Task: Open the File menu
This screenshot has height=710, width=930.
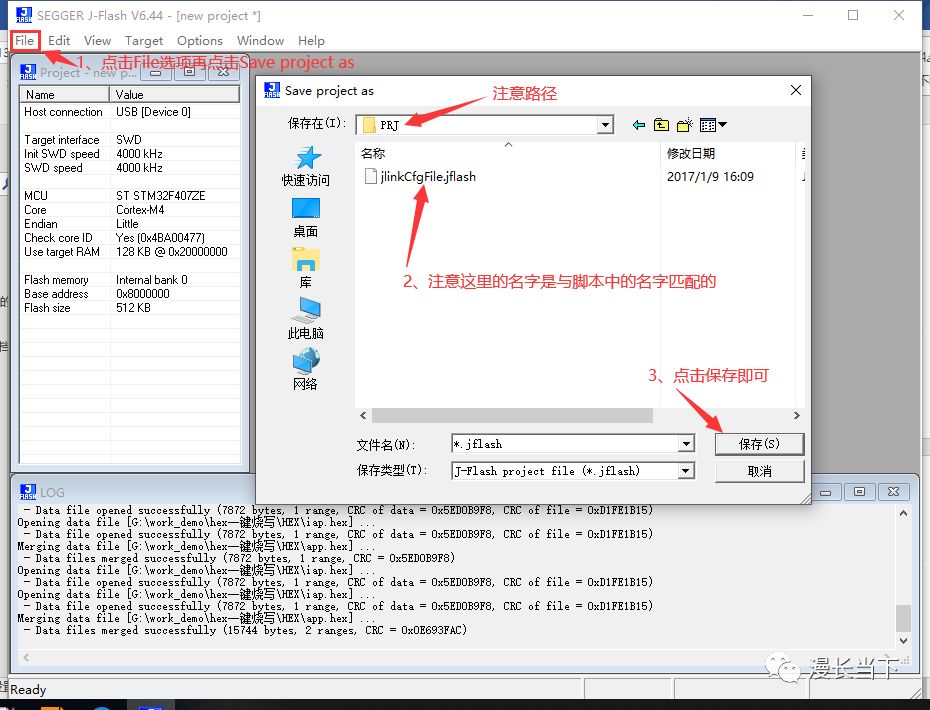Action: pyautogui.click(x=24, y=41)
